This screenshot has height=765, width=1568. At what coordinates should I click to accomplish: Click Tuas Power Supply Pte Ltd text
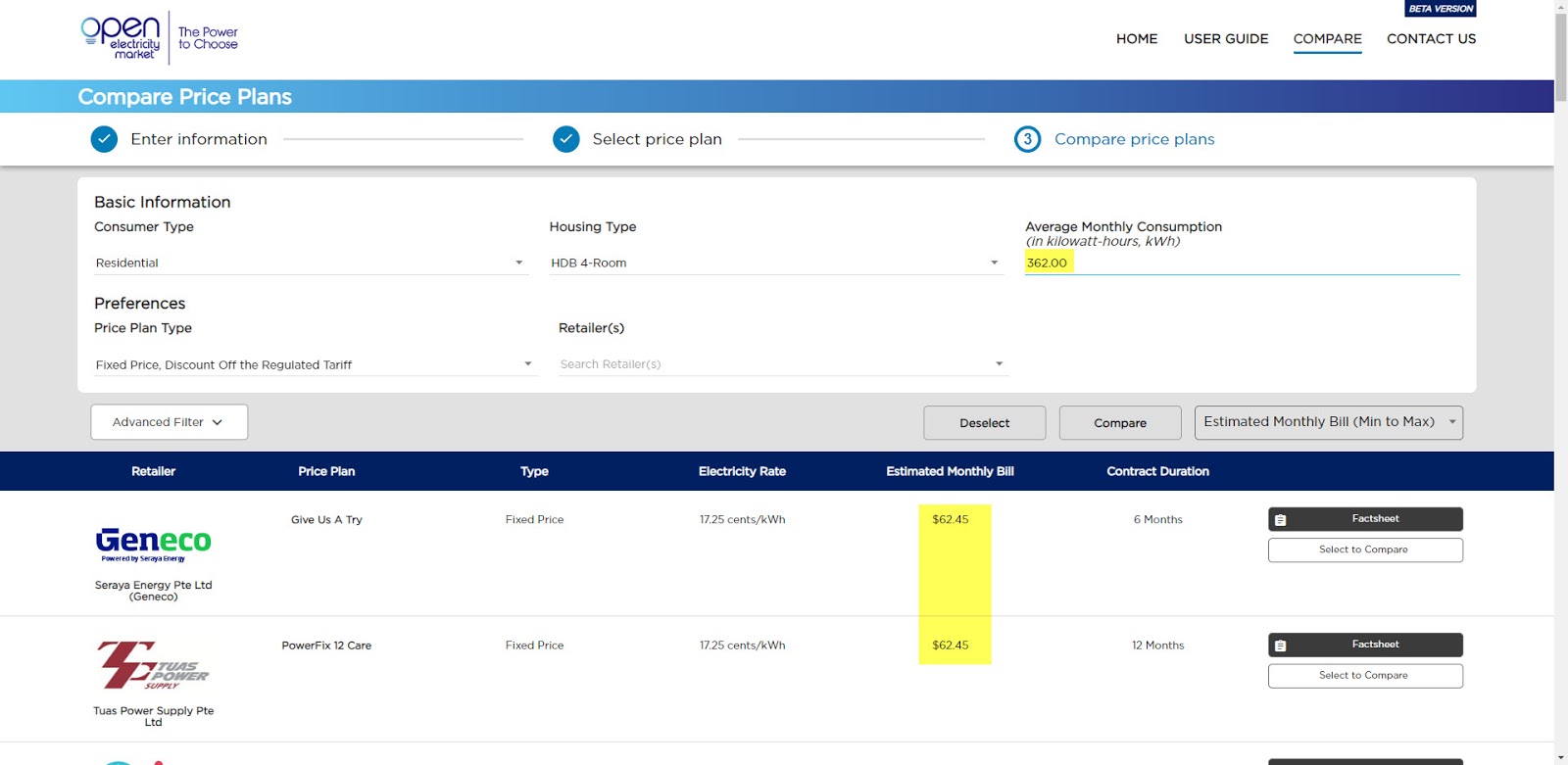[154, 717]
